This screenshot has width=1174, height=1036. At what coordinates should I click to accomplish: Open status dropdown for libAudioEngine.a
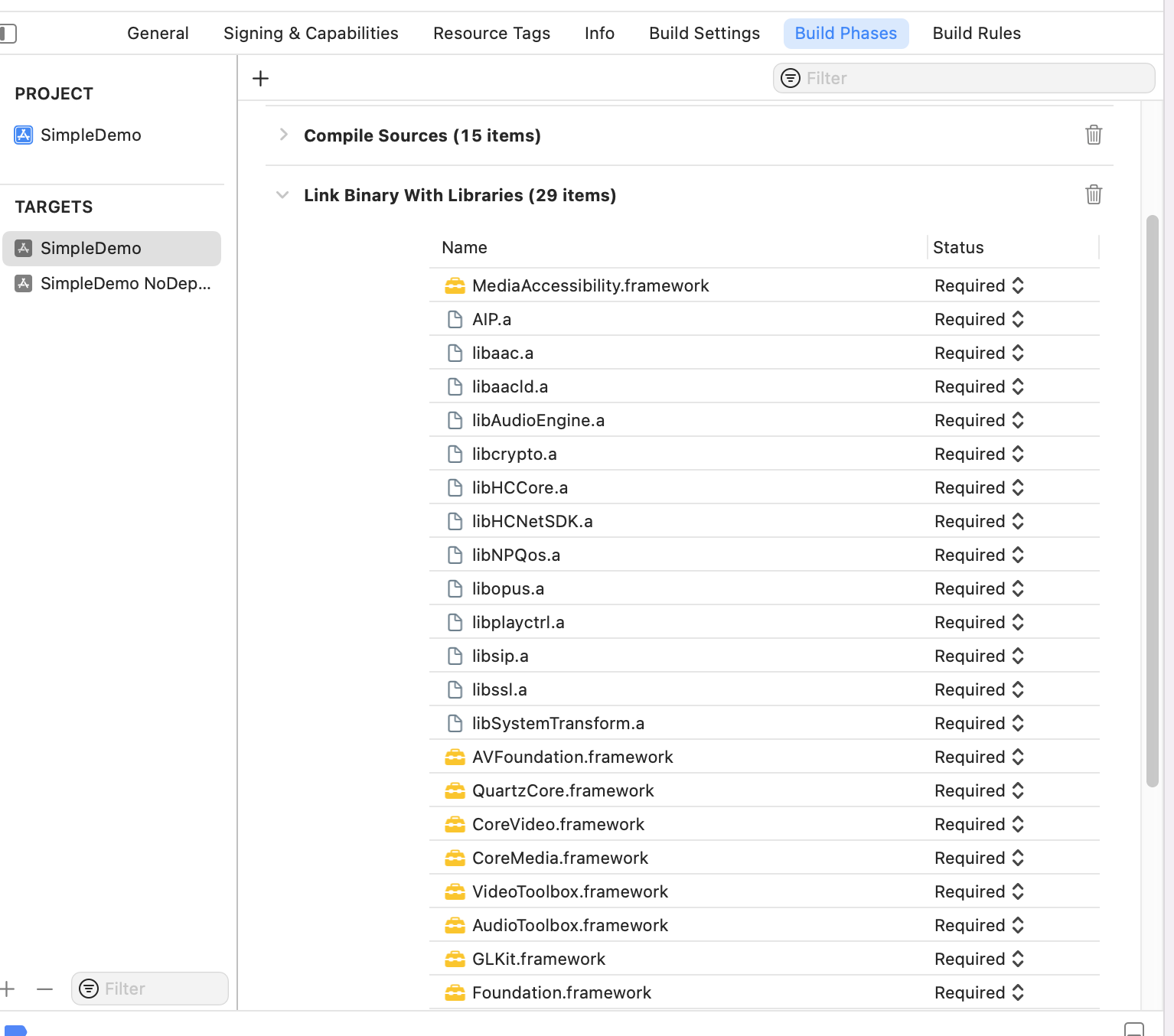[979, 420]
